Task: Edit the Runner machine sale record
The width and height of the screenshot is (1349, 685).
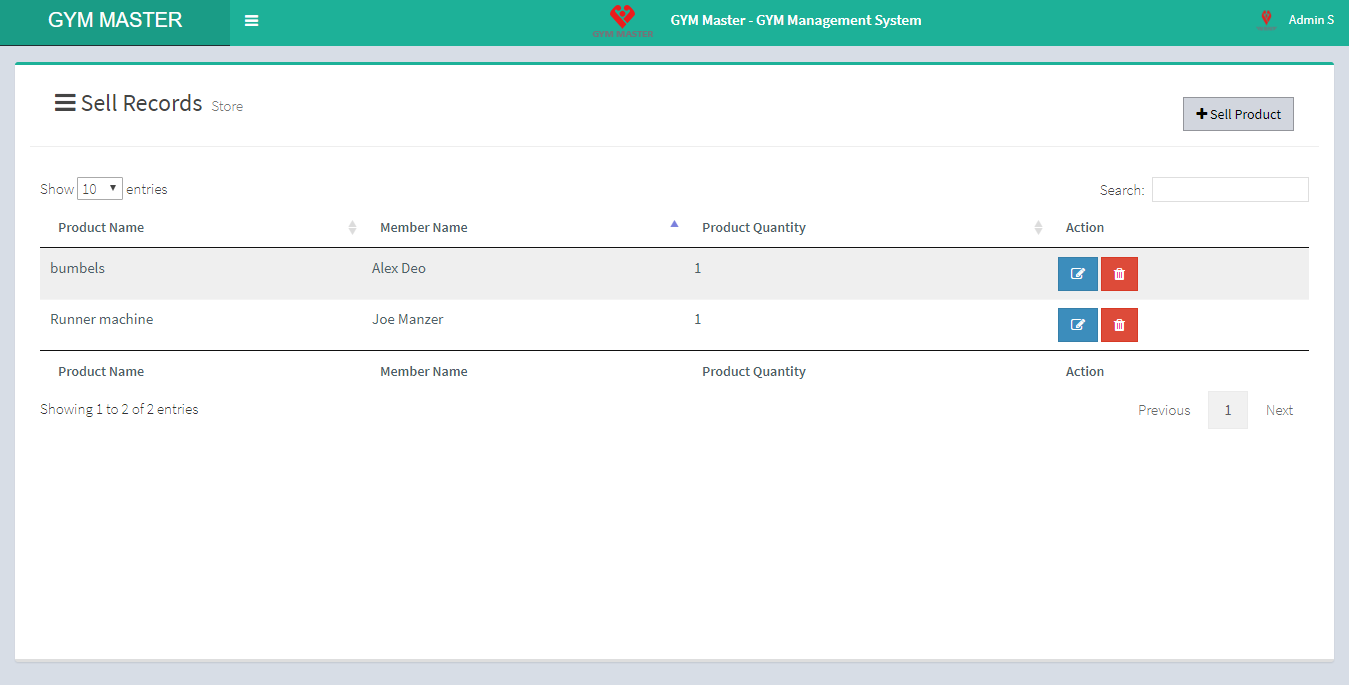Action: click(1077, 325)
